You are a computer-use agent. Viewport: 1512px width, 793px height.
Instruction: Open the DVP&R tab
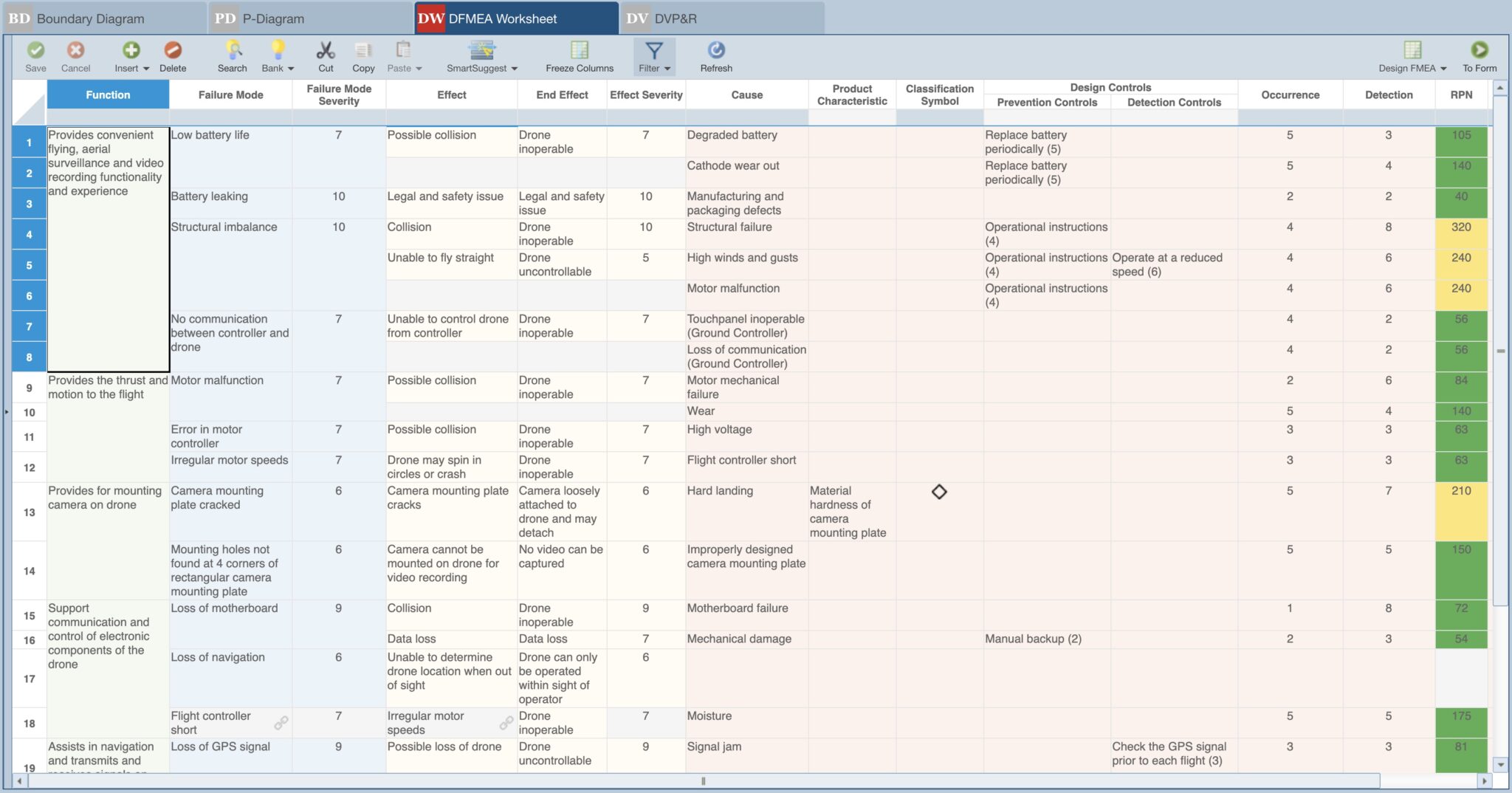point(679,18)
